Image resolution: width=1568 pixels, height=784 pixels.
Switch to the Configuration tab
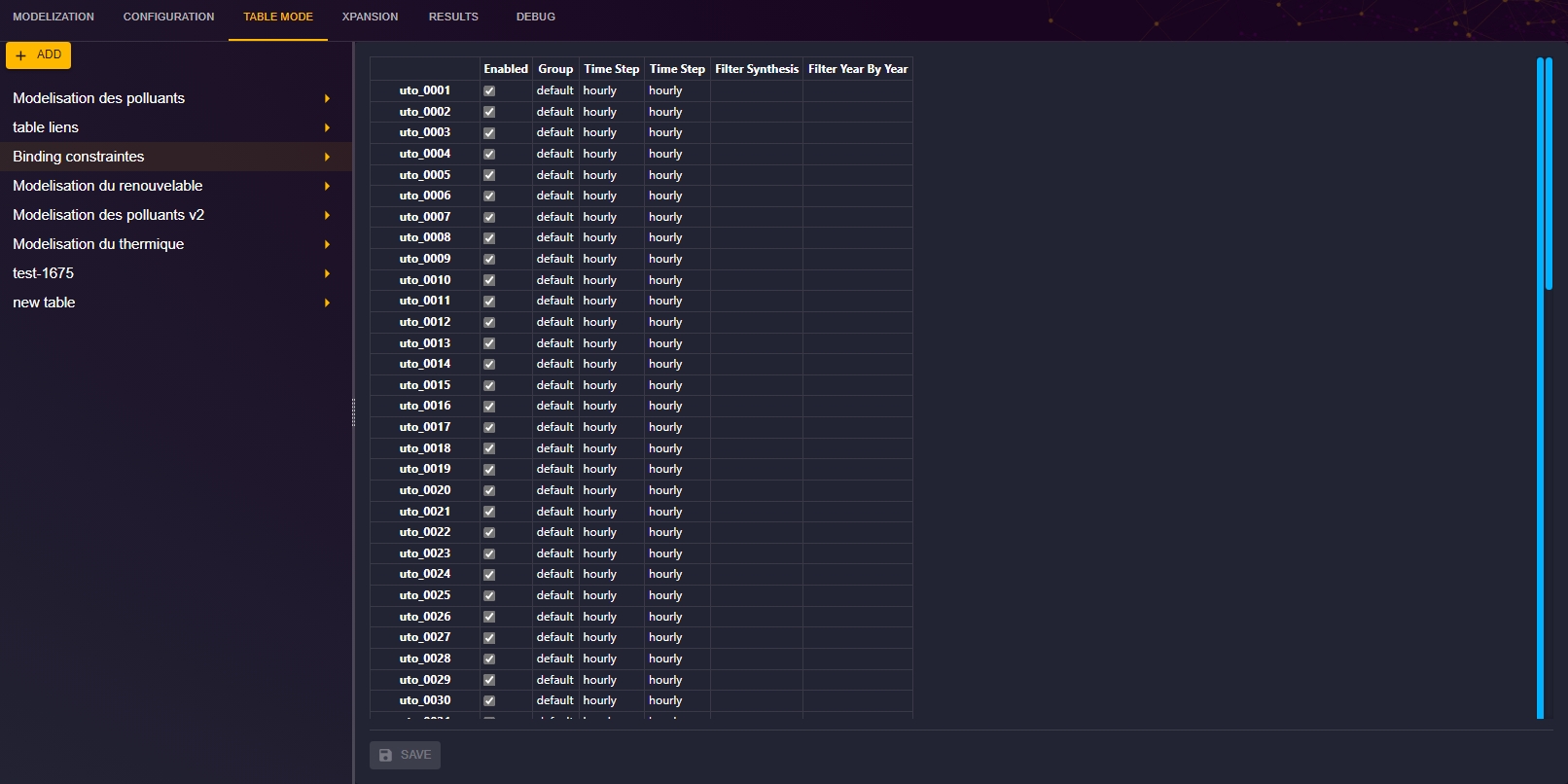[168, 17]
